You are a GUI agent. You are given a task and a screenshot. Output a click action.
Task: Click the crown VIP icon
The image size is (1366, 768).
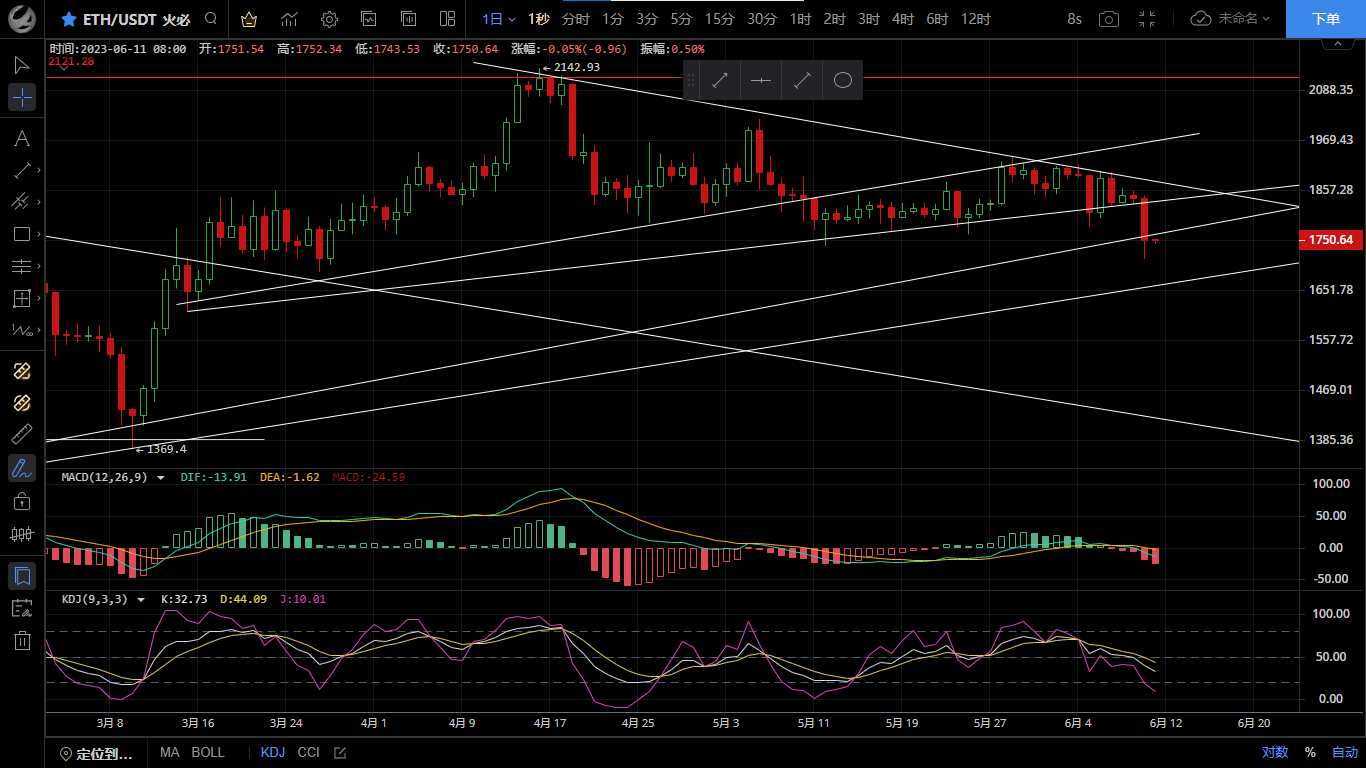pos(249,19)
